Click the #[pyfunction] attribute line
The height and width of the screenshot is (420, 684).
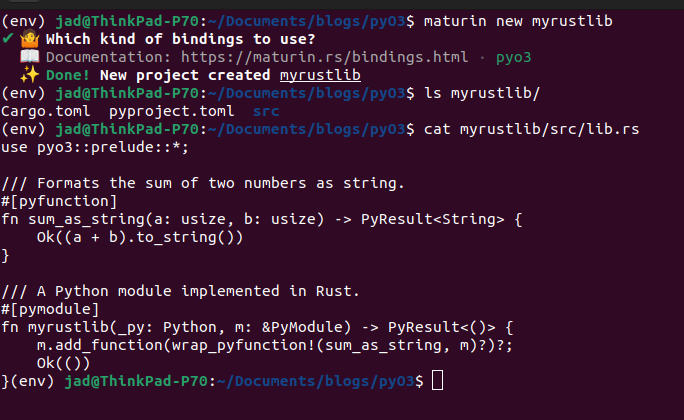click(x=55, y=201)
